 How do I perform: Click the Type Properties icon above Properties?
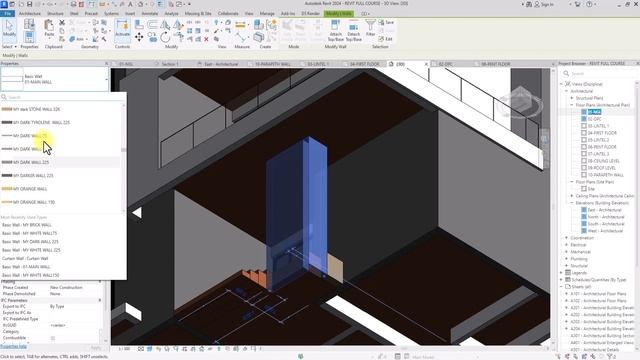29,24
